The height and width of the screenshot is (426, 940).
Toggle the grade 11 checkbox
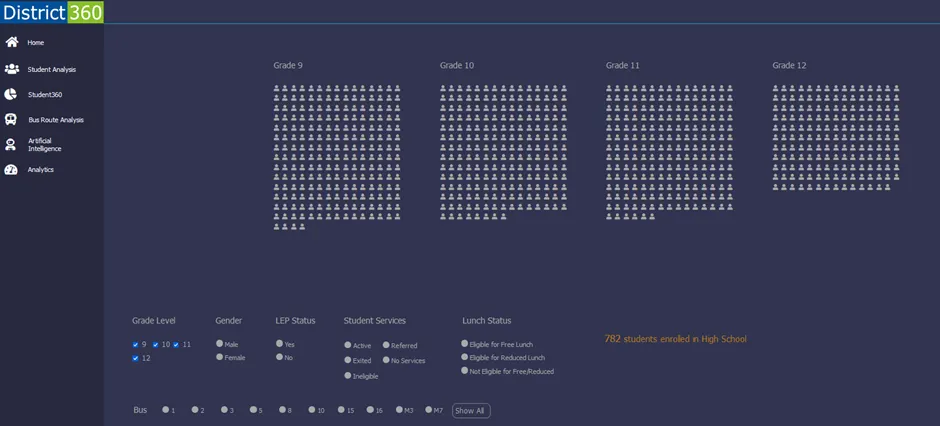pos(176,345)
